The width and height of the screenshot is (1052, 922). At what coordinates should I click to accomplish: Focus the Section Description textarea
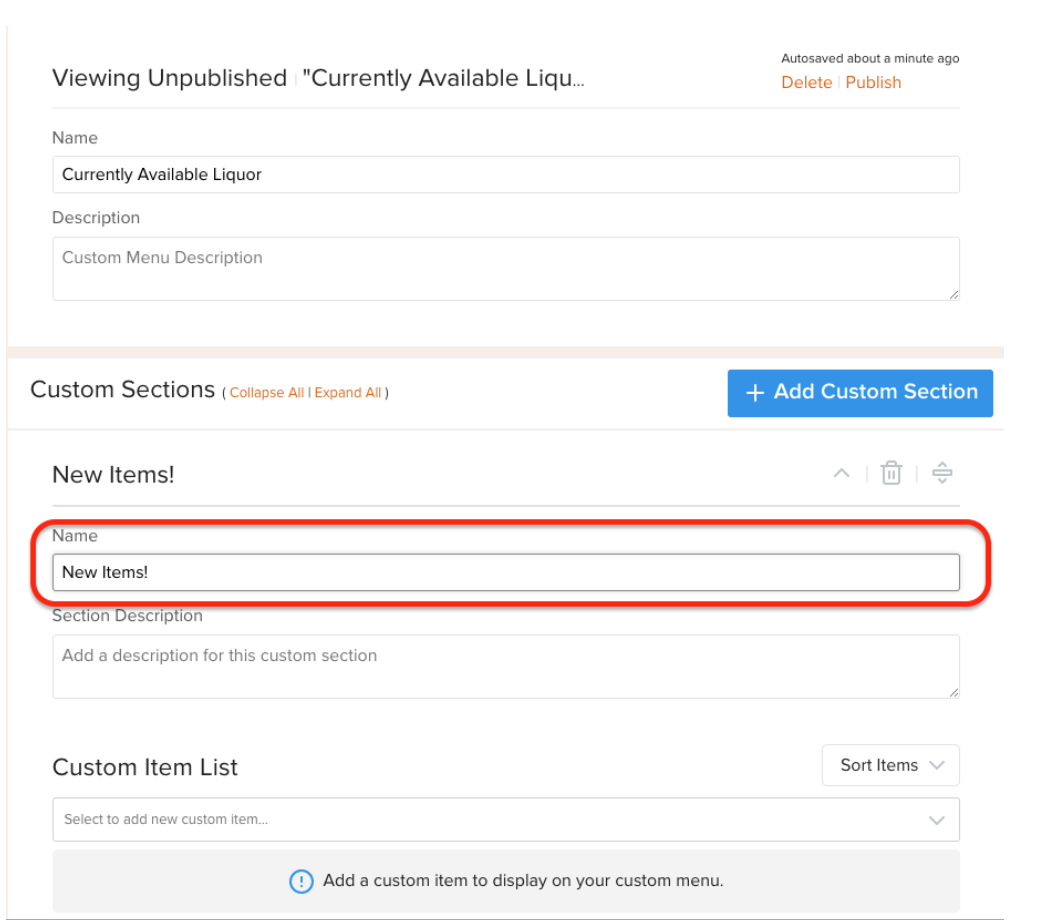pos(506,666)
